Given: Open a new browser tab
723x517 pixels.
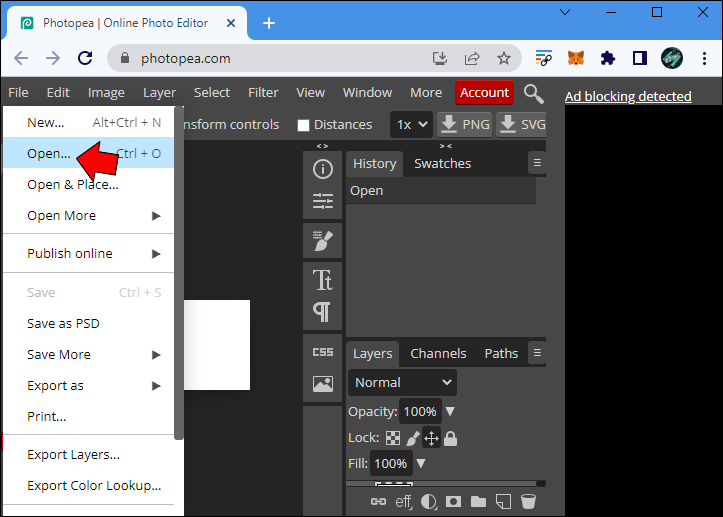Looking at the screenshot, I should click(x=269, y=23).
